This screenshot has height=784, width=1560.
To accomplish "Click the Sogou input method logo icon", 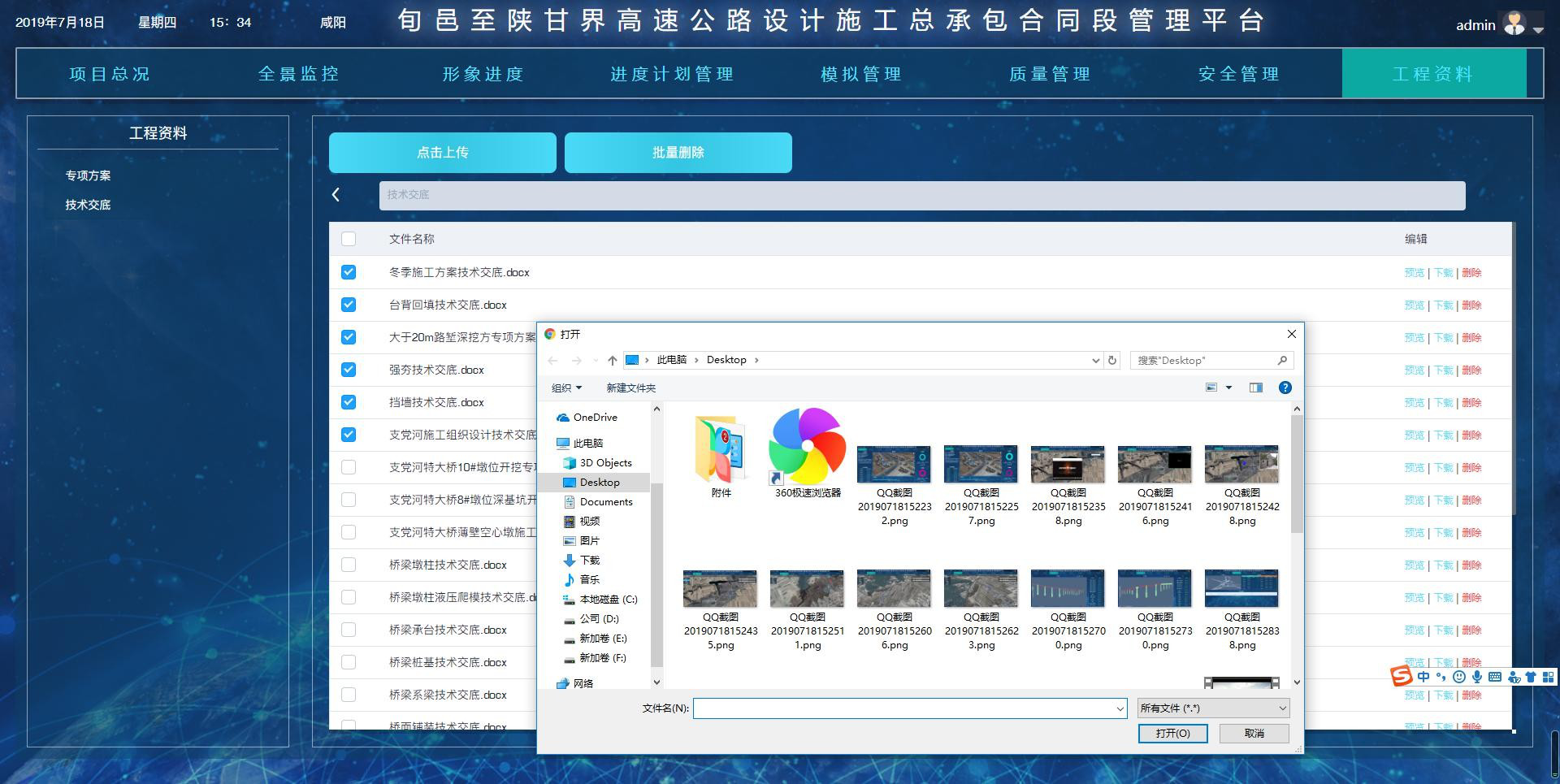I will [x=1400, y=677].
